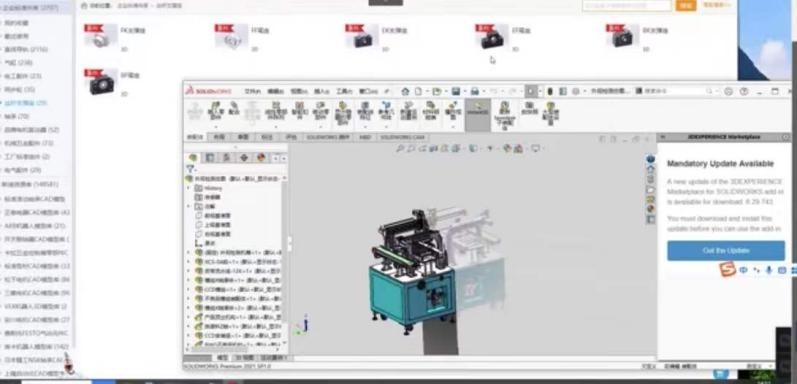
Task: Click the filter funnel icon above the tree
Action: (x=190, y=169)
